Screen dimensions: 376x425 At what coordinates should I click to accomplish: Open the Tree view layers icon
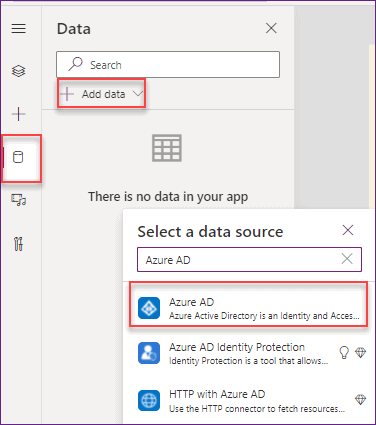pyautogui.click(x=19, y=71)
